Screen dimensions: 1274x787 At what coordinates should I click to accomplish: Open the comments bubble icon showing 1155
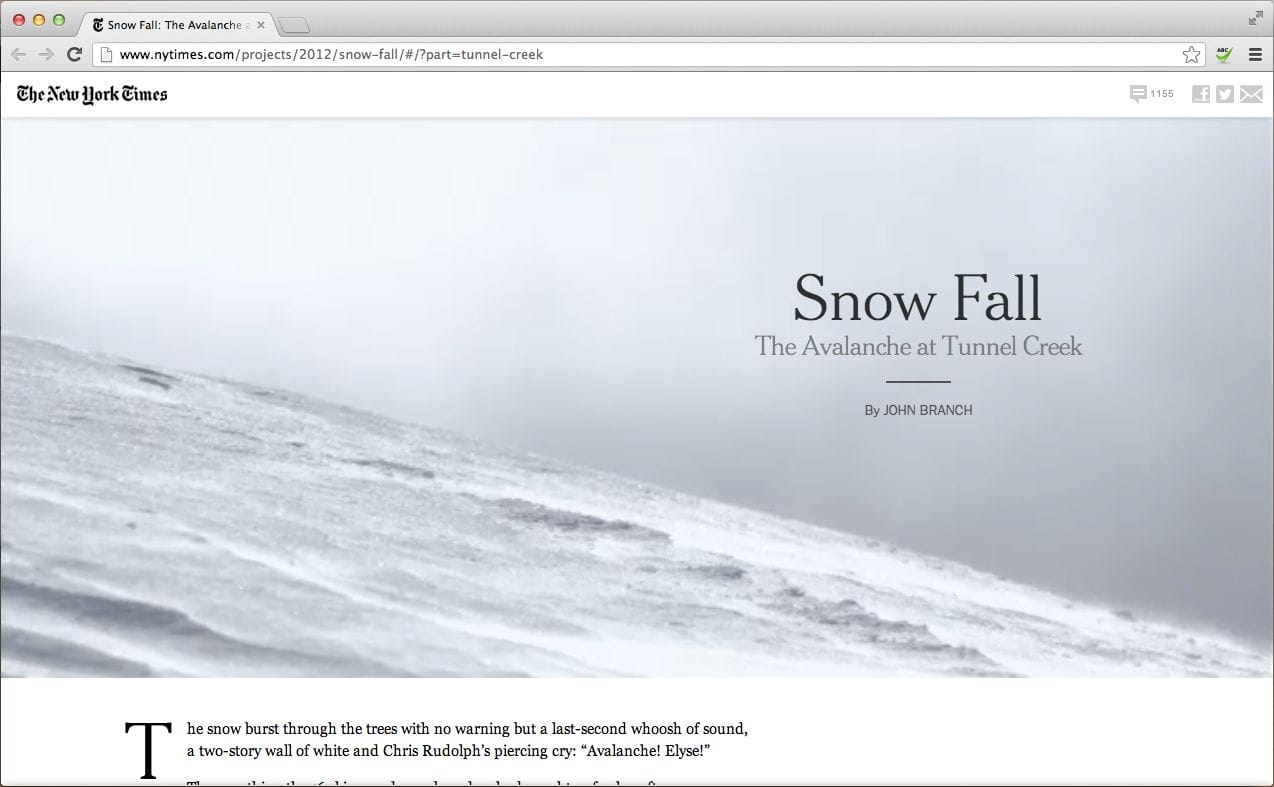point(1138,94)
